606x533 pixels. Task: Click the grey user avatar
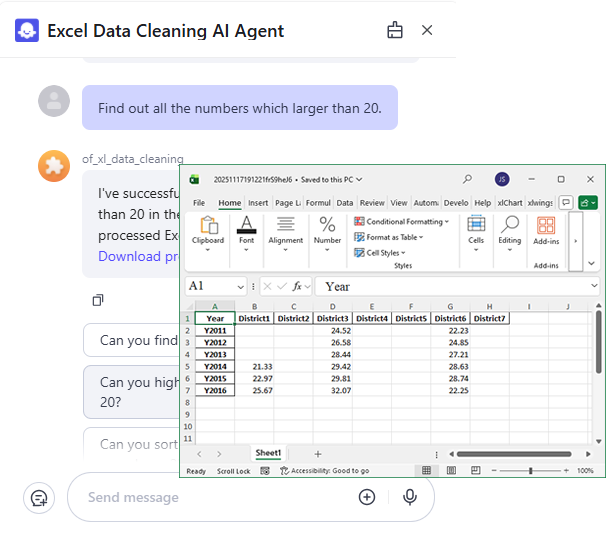point(54,101)
